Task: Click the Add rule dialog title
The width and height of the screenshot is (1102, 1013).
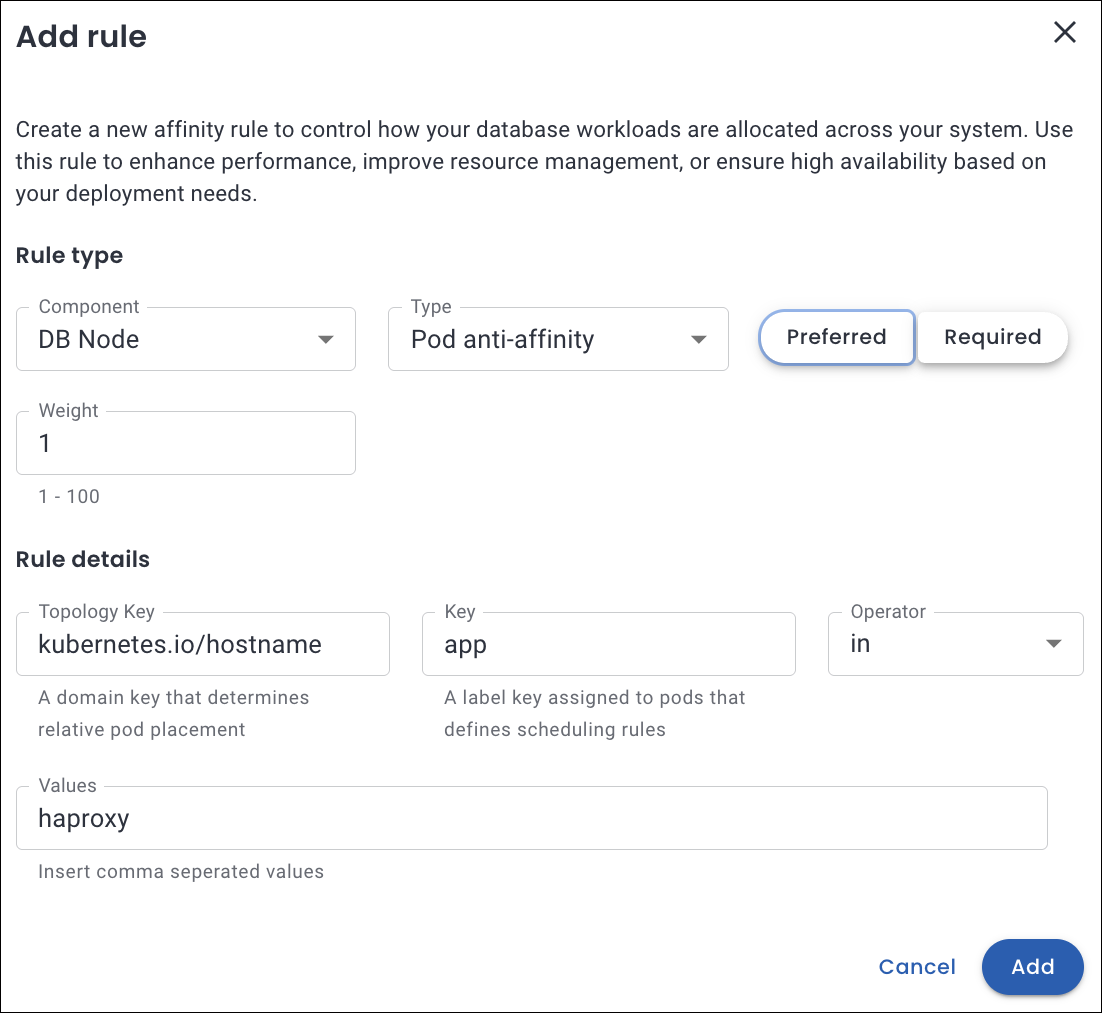Action: pyautogui.click(x=82, y=37)
